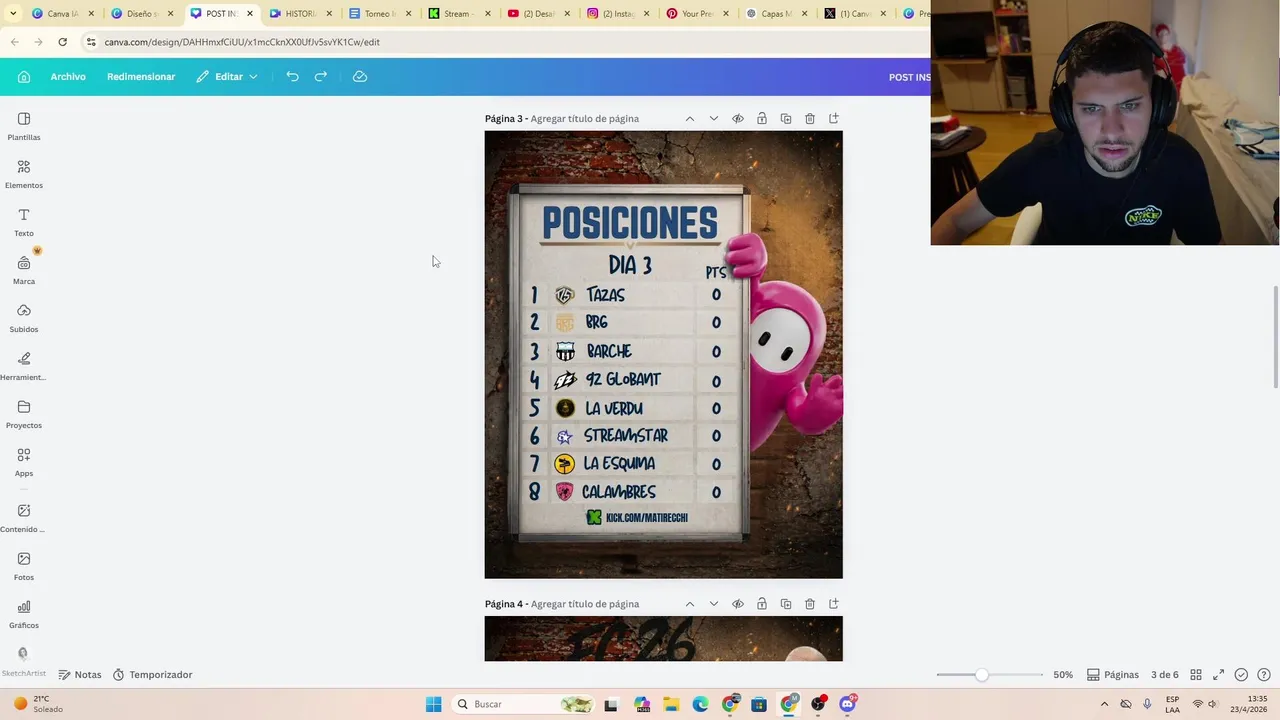The height and width of the screenshot is (720, 1280).
Task: Move Página 4 down
Action: (x=714, y=604)
